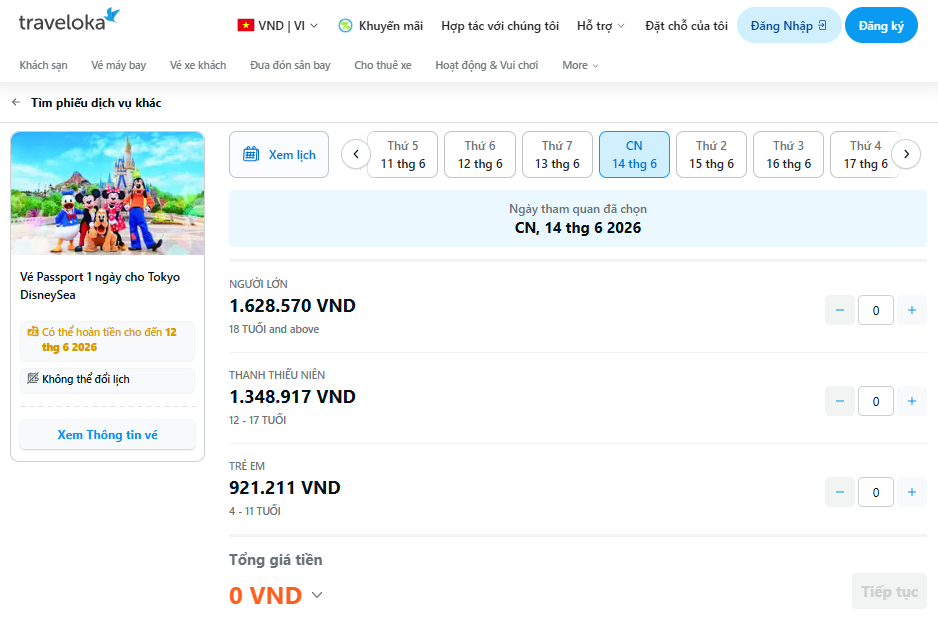Screen dimensions: 938x633
Task: Open the VND | VI currency dropdown
Action: coord(278,26)
